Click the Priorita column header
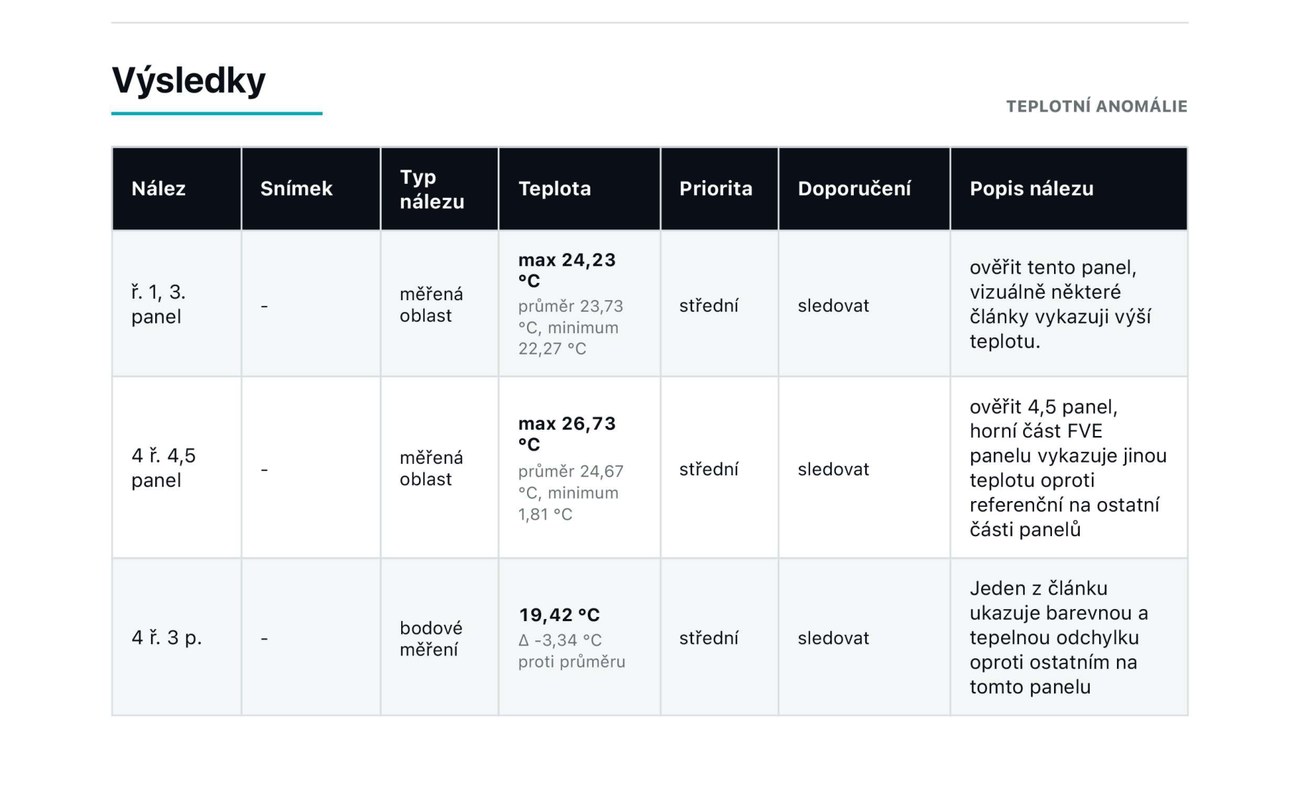 tap(715, 188)
